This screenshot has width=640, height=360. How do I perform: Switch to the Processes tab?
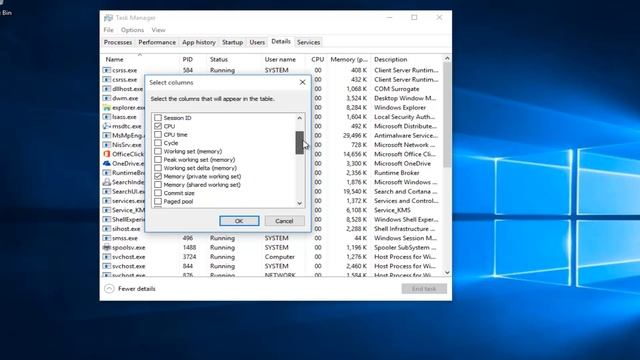(118, 42)
